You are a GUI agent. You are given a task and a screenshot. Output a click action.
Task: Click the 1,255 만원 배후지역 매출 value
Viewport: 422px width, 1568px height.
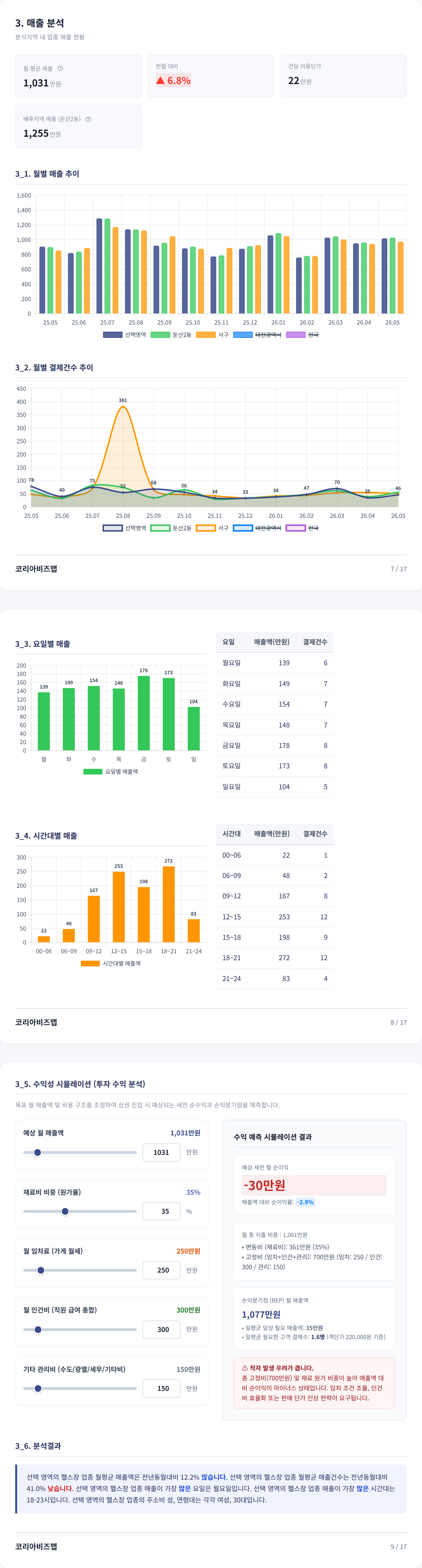[42, 133]
